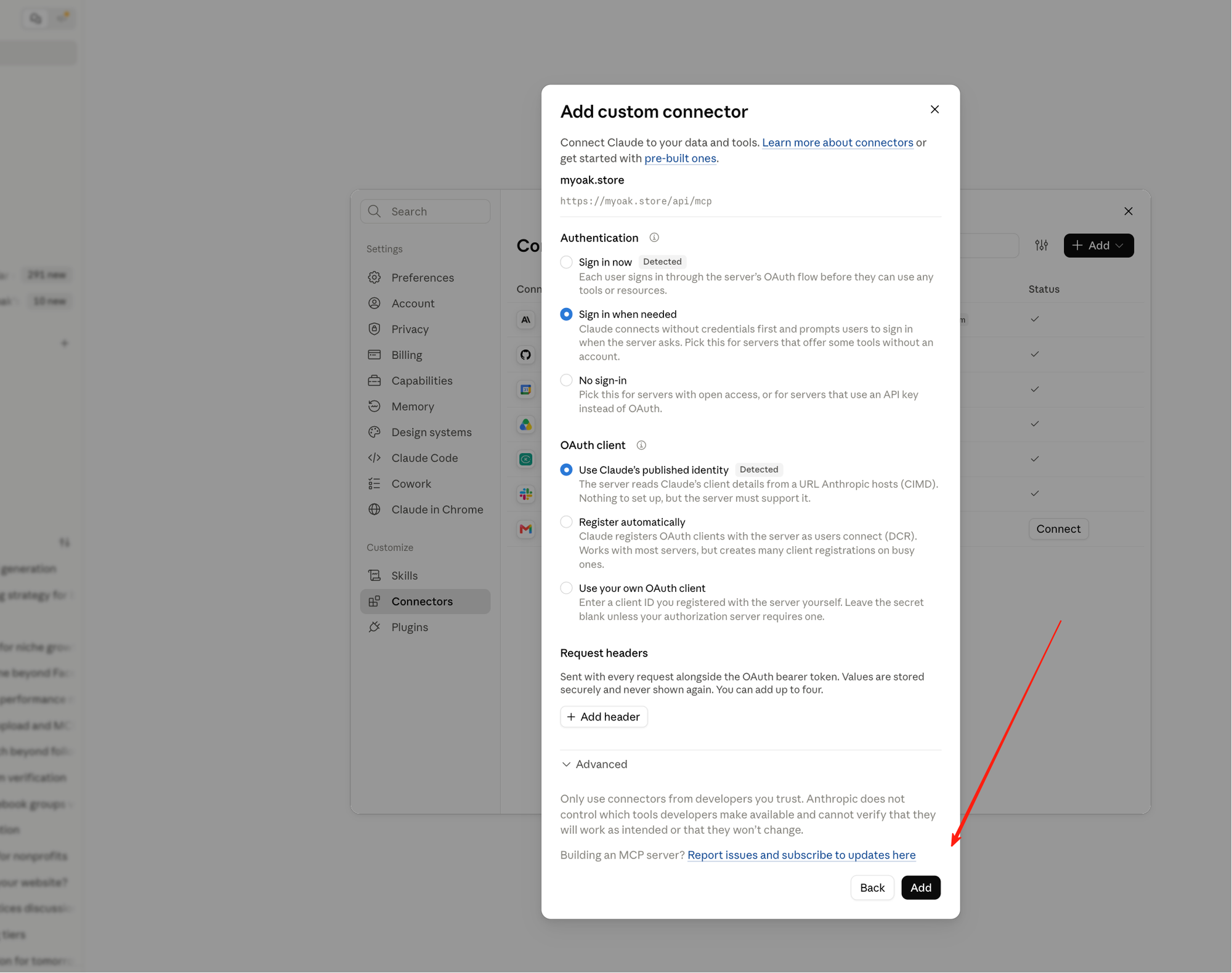Choose "Sign in when needed" authentication
Viewport: 1232px width, 973px height.
click(x=566, y=315)
